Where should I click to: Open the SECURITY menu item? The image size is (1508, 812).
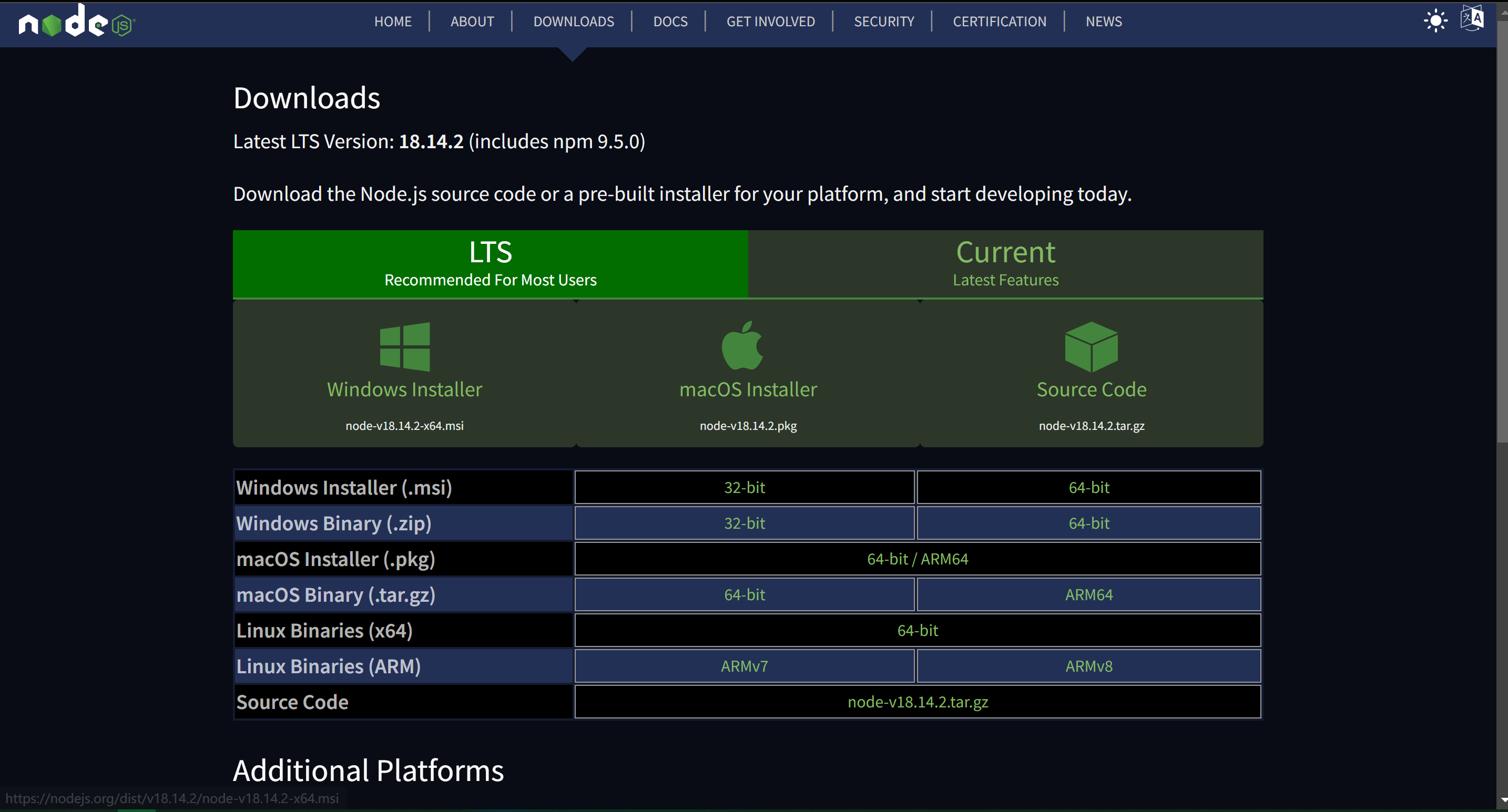[883, 22]
